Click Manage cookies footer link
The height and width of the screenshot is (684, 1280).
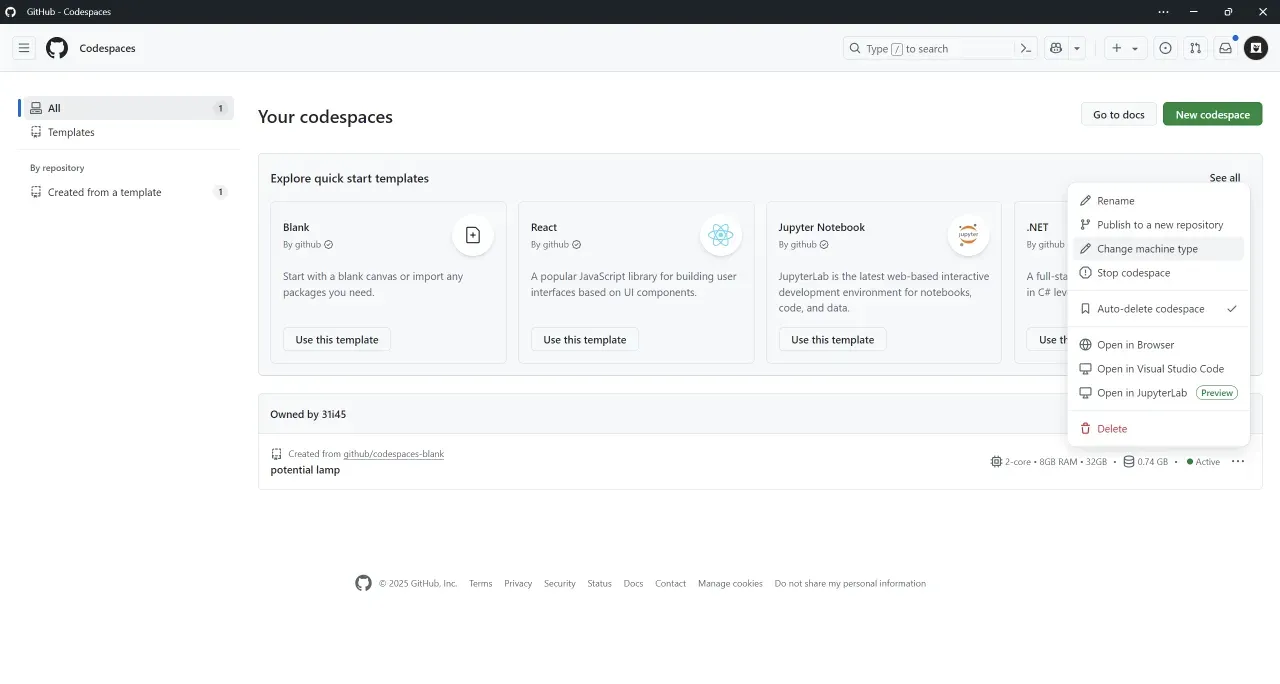730,584
